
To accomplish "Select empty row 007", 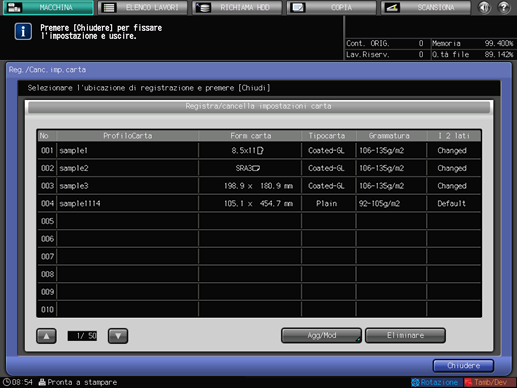I will pos(259,257).
